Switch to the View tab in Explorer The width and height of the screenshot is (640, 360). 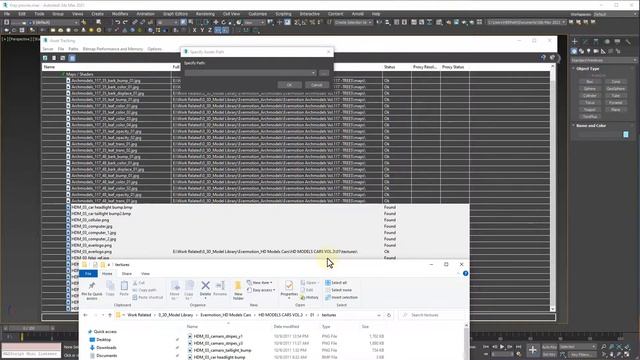[x=145, y=273]
